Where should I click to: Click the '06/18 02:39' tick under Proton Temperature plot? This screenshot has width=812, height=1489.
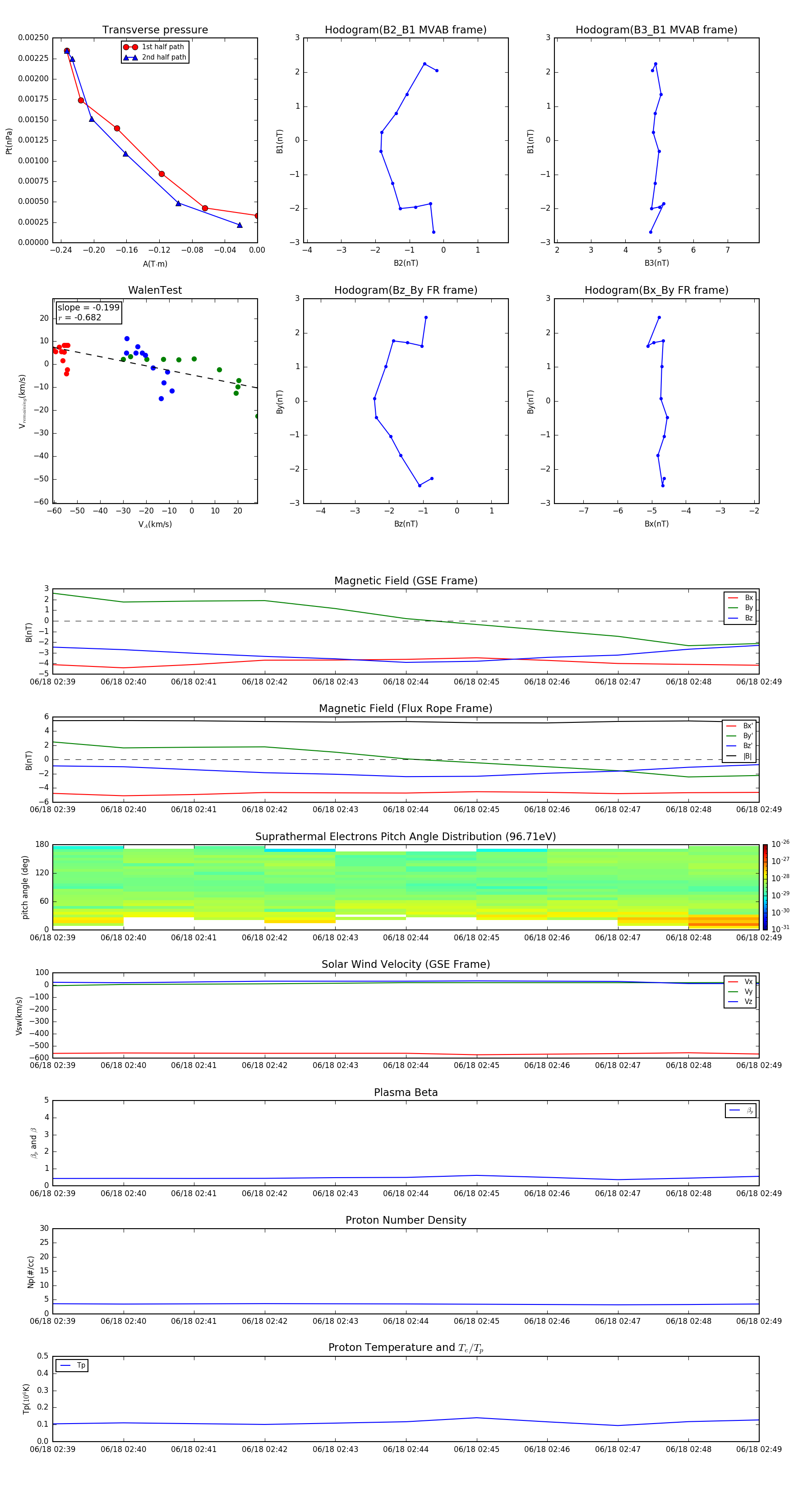(x=53, y=1449)
